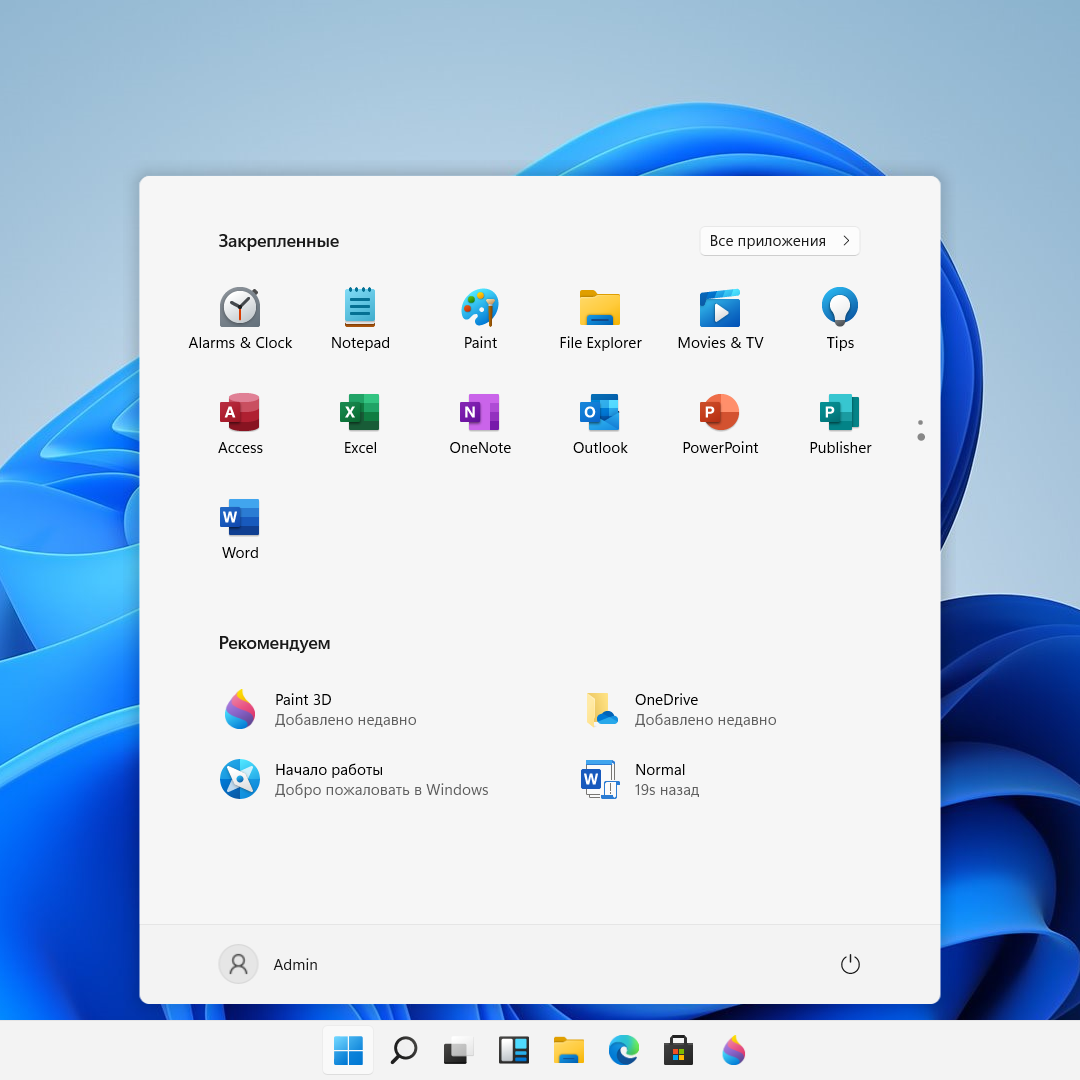The width and height of the screenshot is (1080, 1080).
Task: Launch the Tips app
Action: [840, 318]
